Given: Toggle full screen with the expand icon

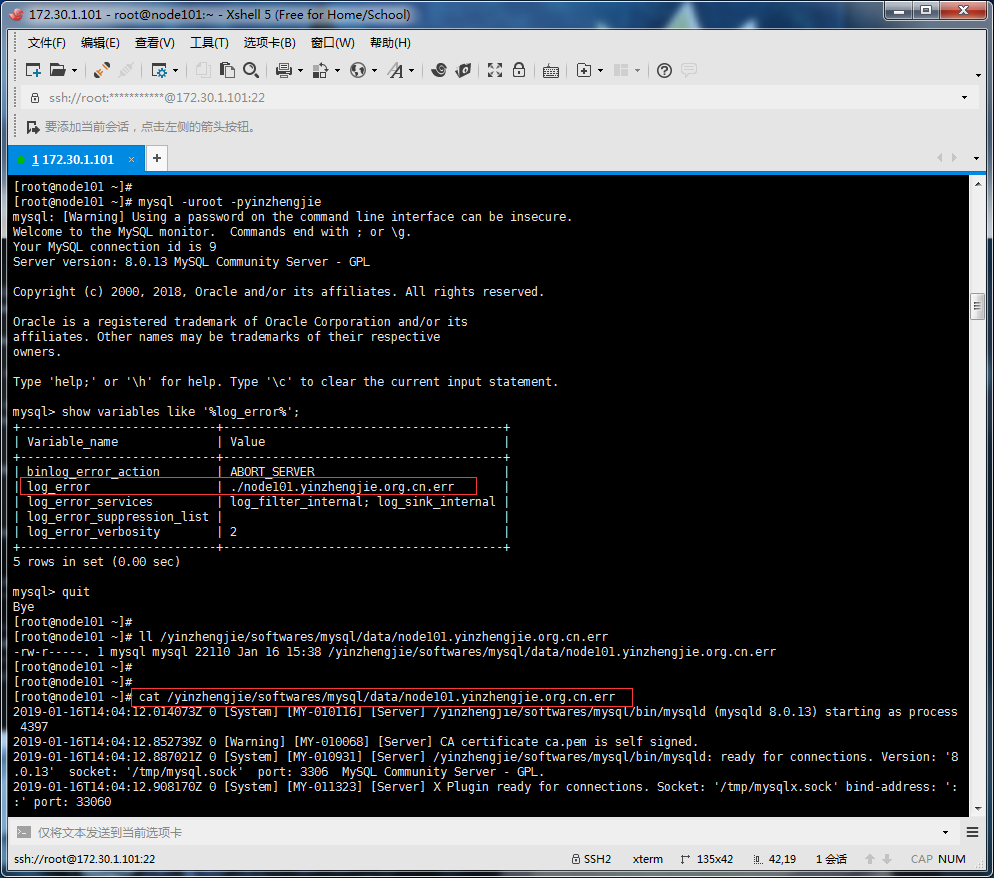Looking at the screenshot, I should (494, 70).
